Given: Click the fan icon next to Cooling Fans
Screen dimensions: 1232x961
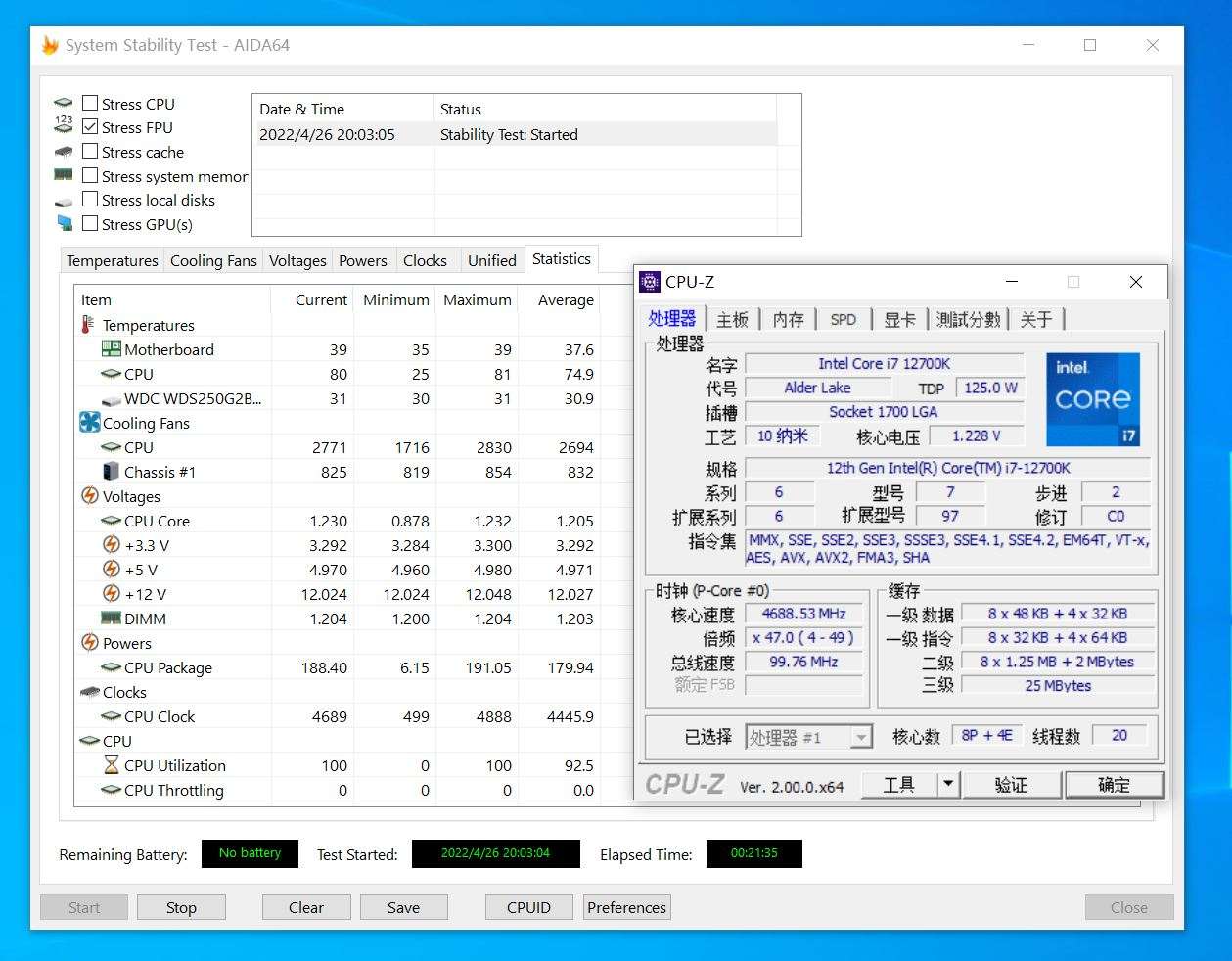Looking at the screenshot, I should tap(90, 422).
